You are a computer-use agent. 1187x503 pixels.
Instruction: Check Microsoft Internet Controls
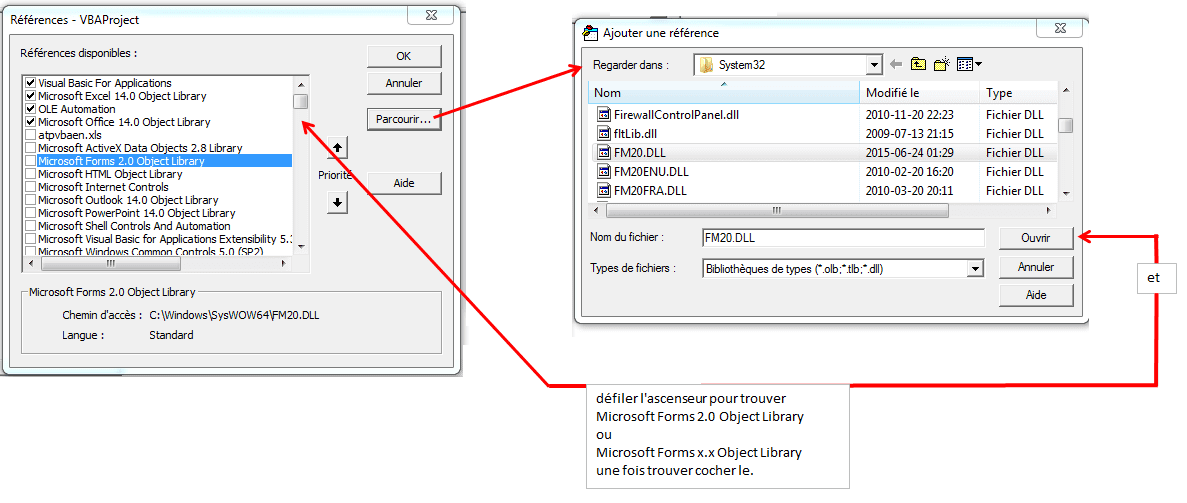coord(30,186)
